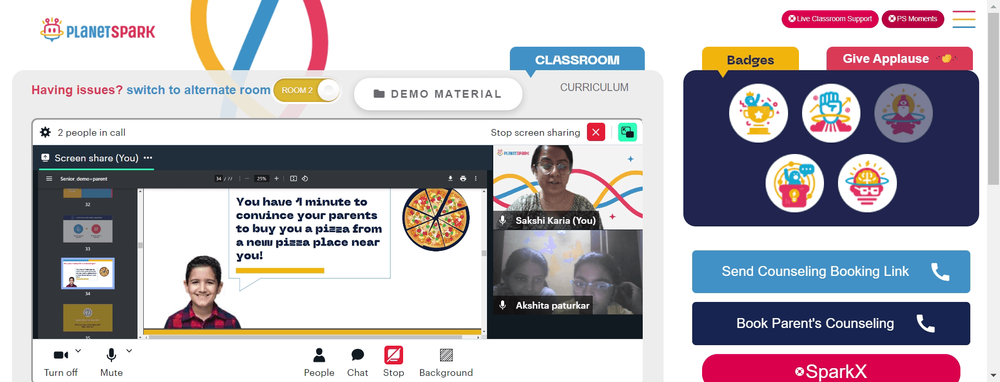Select slide thumbnail 34 in PDF sidebar
1000x382 pixels.
click(x=87, y=273)
